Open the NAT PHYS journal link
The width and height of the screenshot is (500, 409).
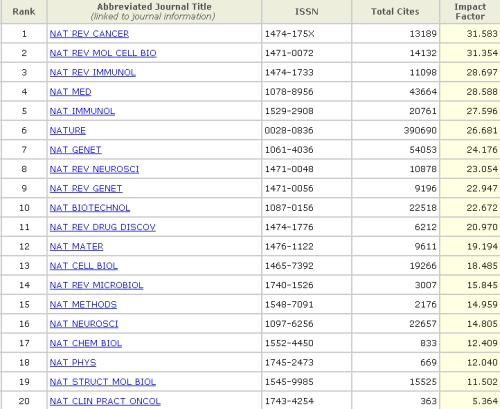[x=73, y=363]
